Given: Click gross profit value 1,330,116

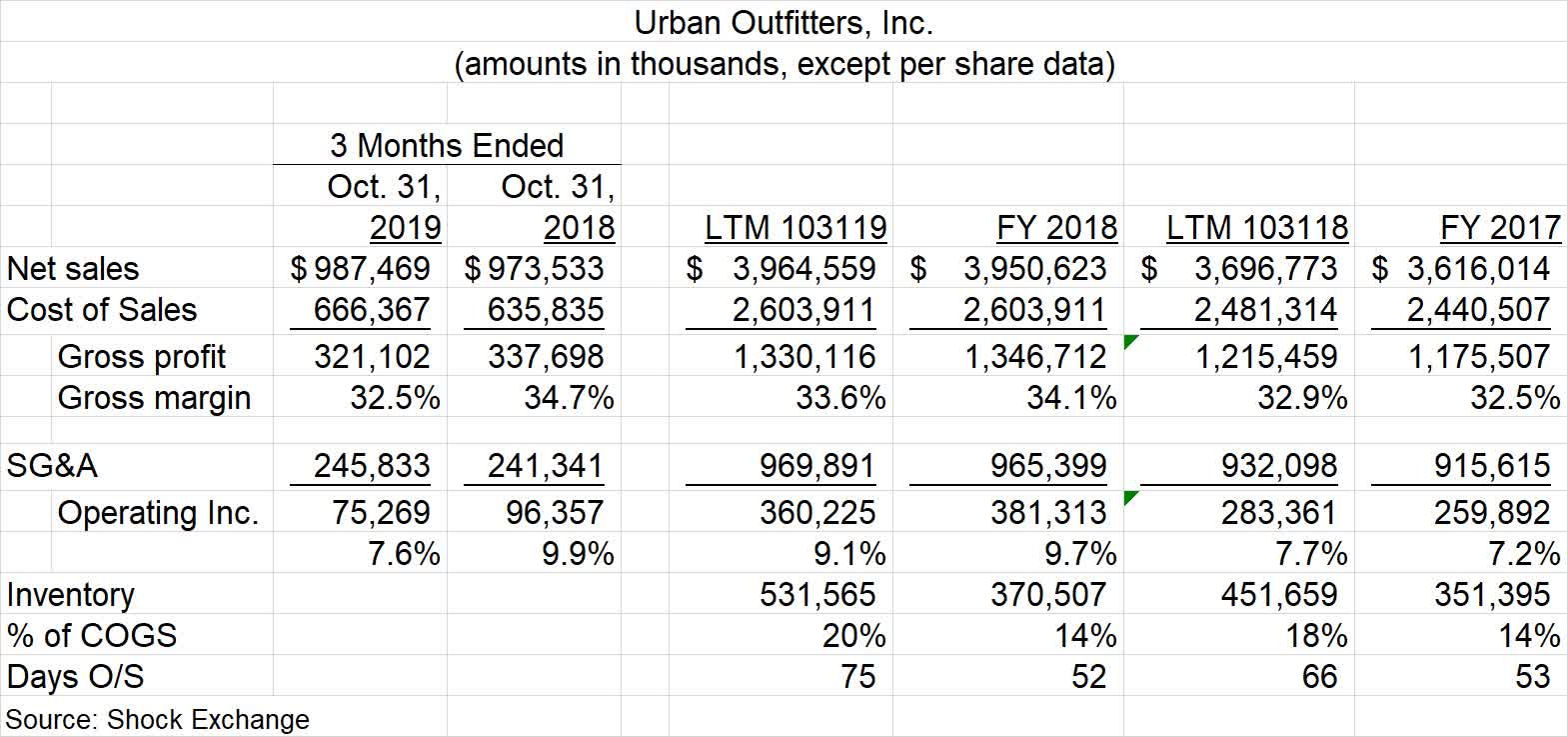Looking at the screenshot, I should coord(804,357).
